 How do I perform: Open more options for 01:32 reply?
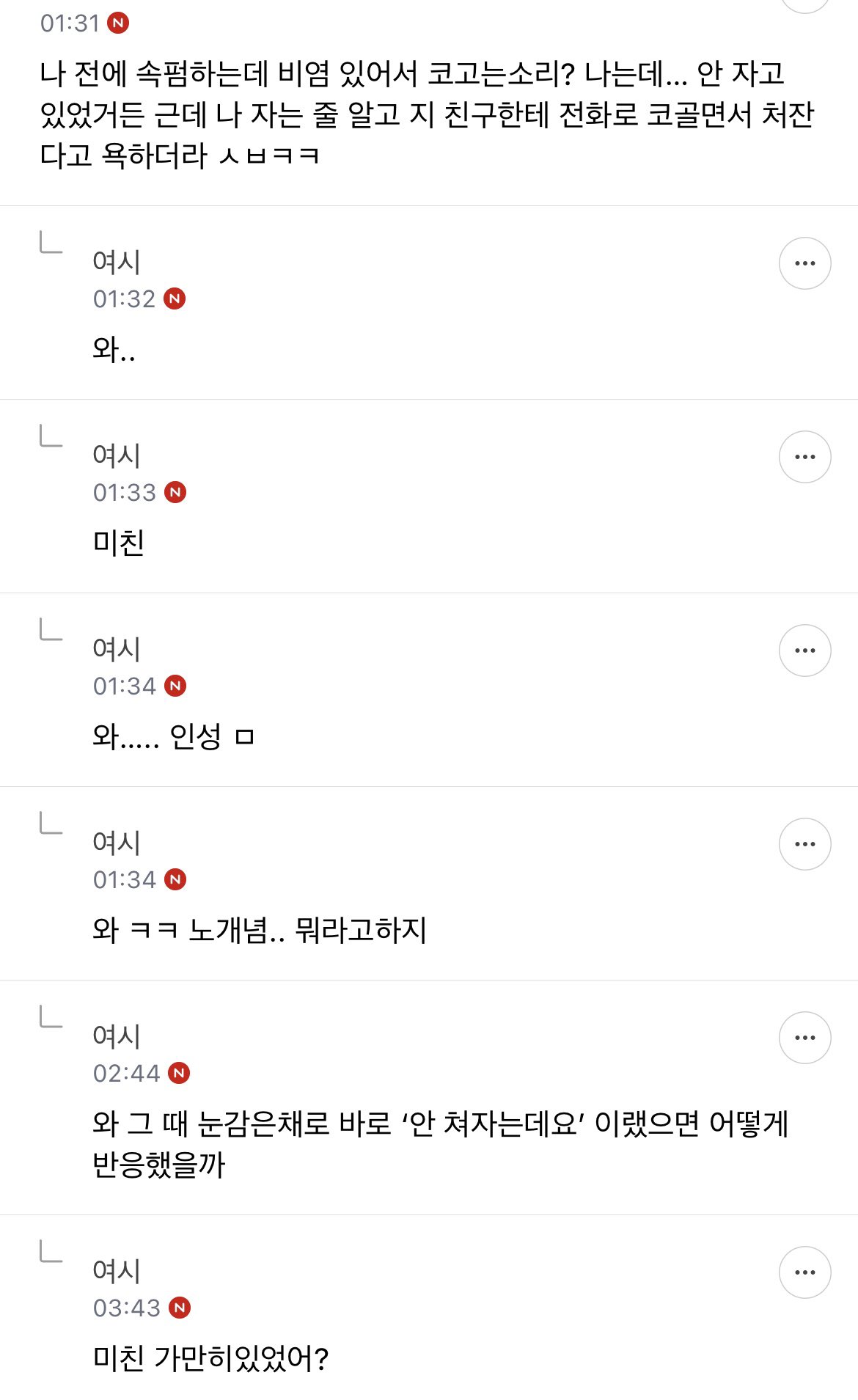(x=804, y=263)
